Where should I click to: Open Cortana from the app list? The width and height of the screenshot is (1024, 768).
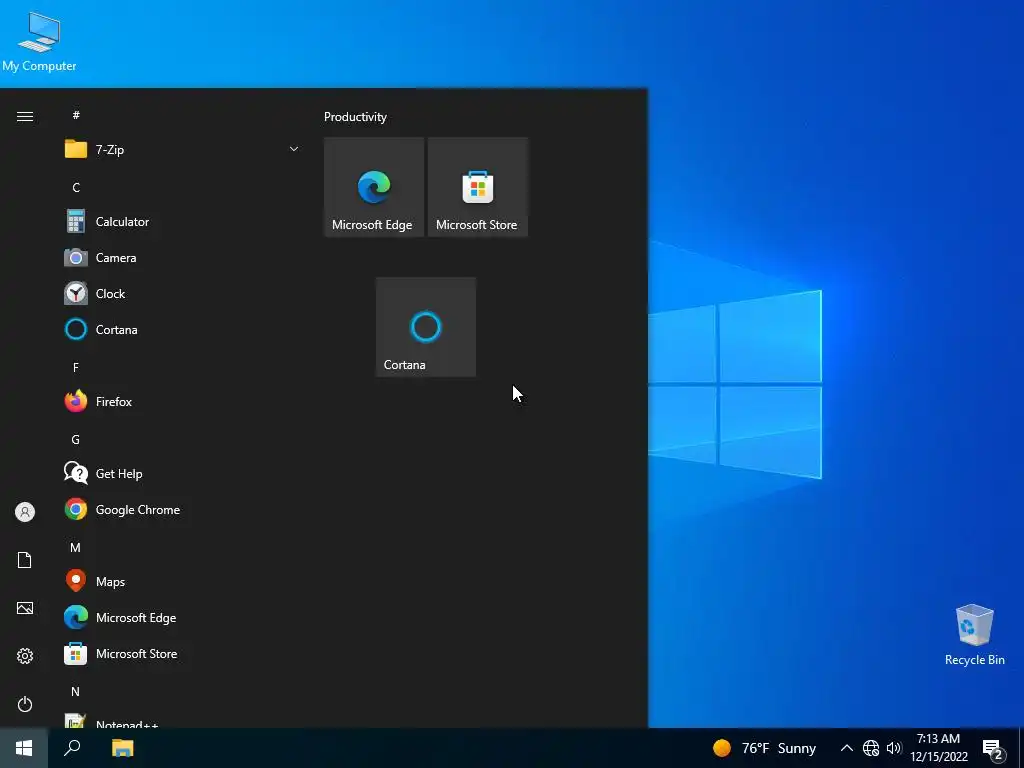pyautogui.click(x=182, y=329)
